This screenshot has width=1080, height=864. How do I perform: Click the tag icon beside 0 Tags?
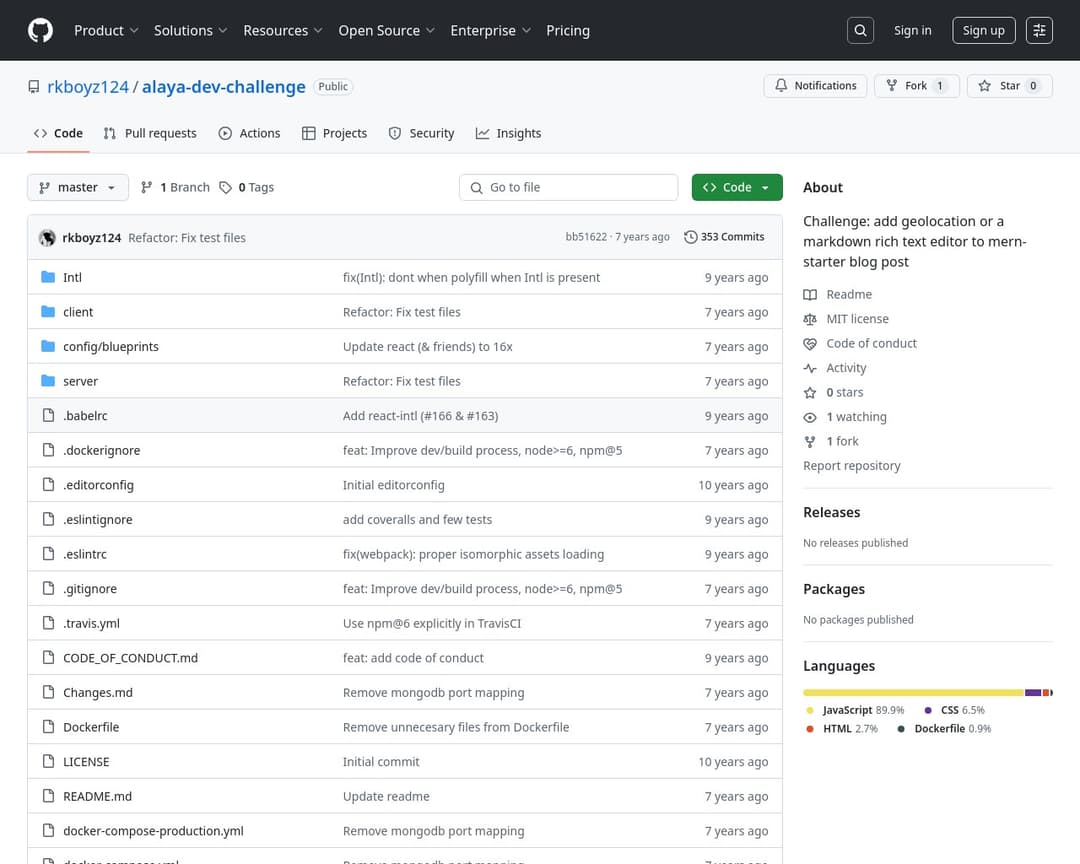[x=225, y=187]
